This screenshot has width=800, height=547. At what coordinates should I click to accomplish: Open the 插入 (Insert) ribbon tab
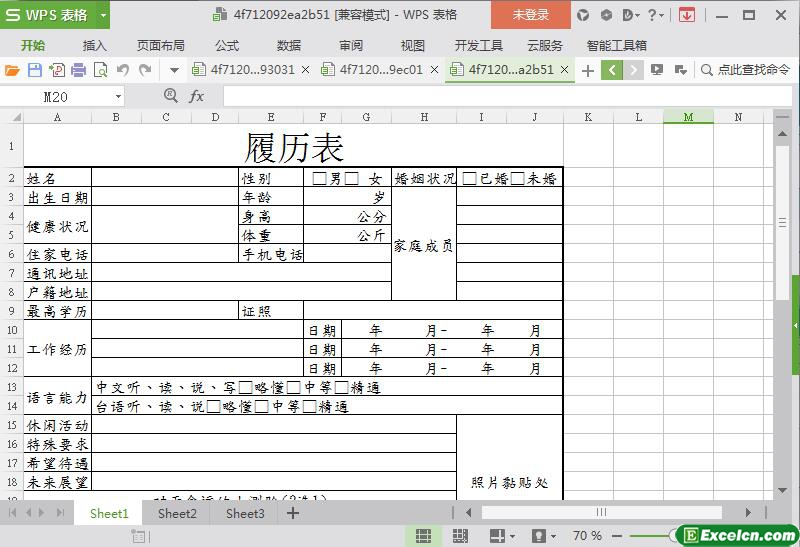(95, 45)
